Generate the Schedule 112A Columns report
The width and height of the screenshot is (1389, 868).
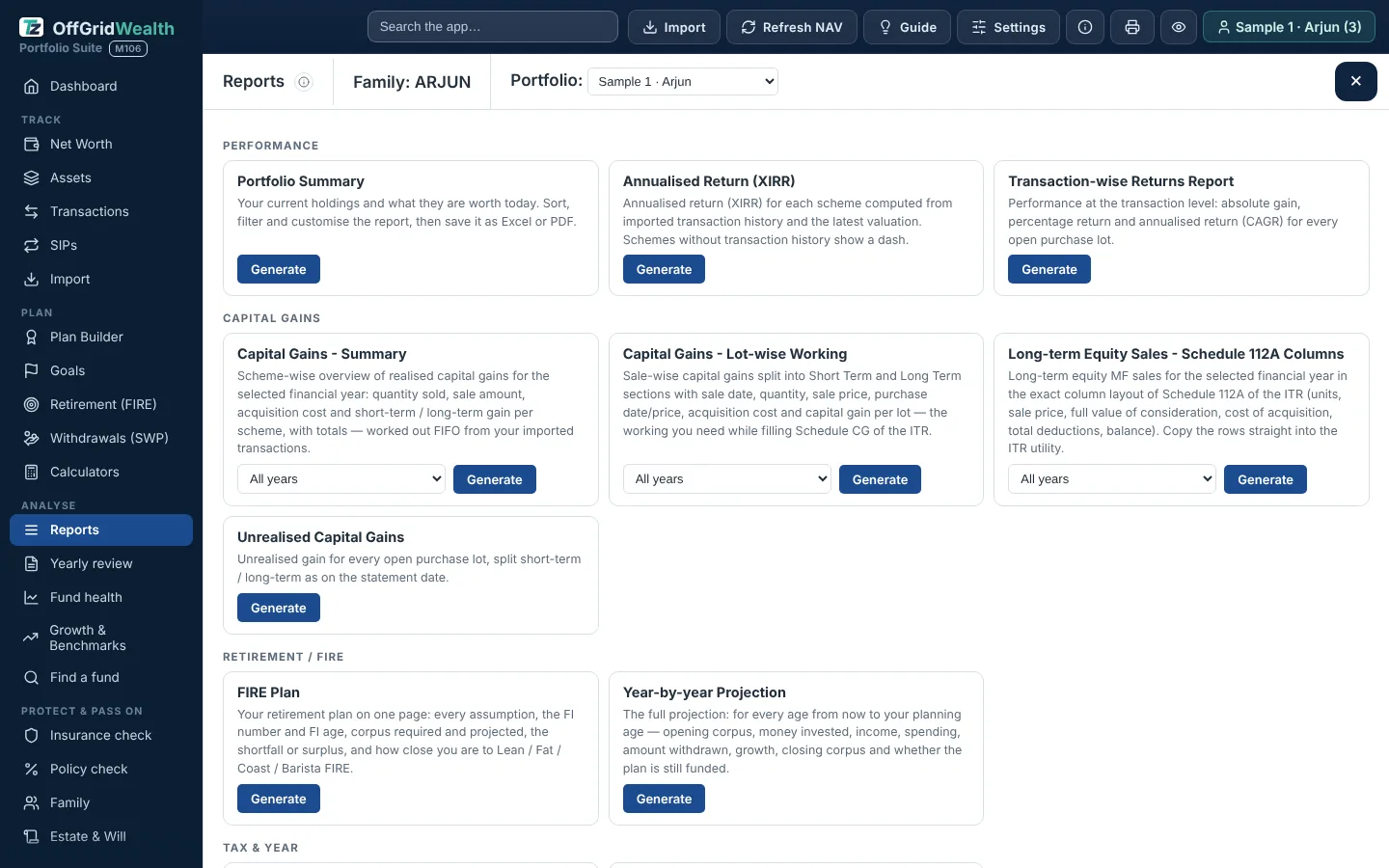[x=1266, y=479]
